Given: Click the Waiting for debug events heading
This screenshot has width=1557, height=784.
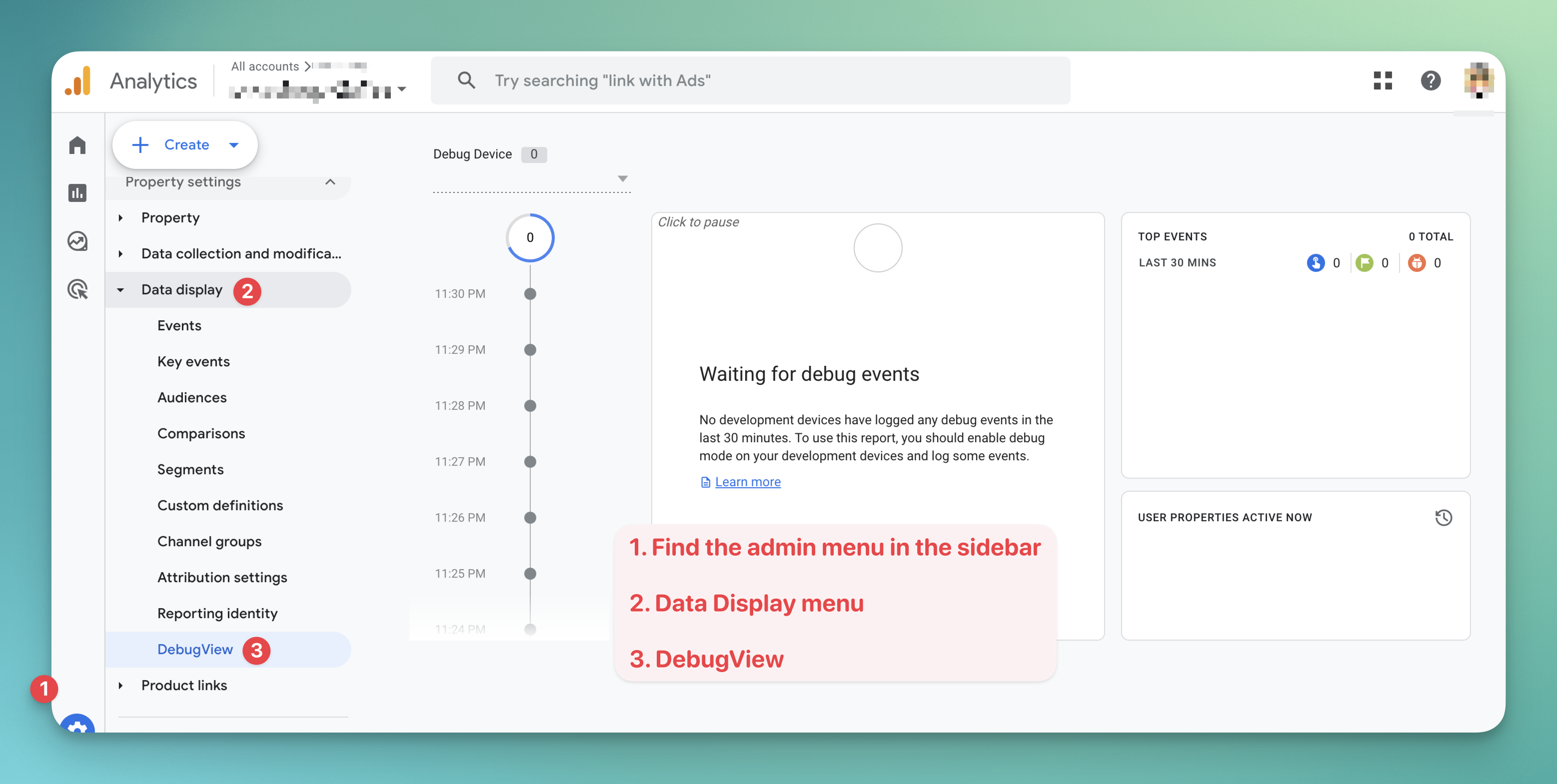Looking at the screenshot, I should click(809, 374).
